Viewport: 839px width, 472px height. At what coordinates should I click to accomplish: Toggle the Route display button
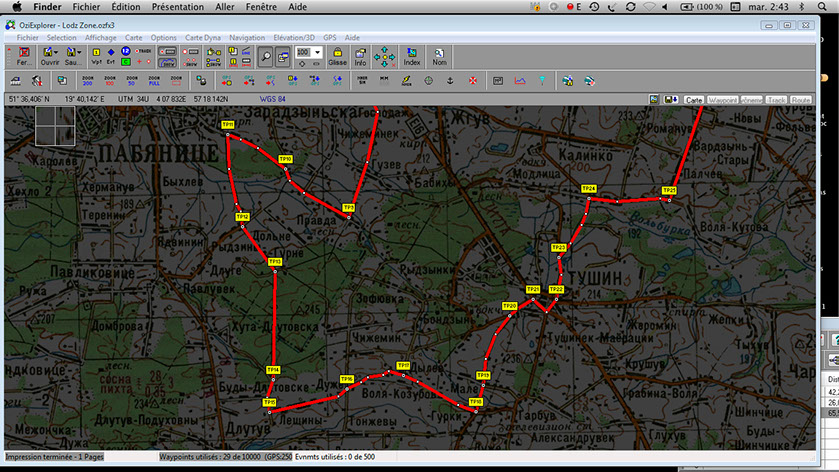[801, 100]
